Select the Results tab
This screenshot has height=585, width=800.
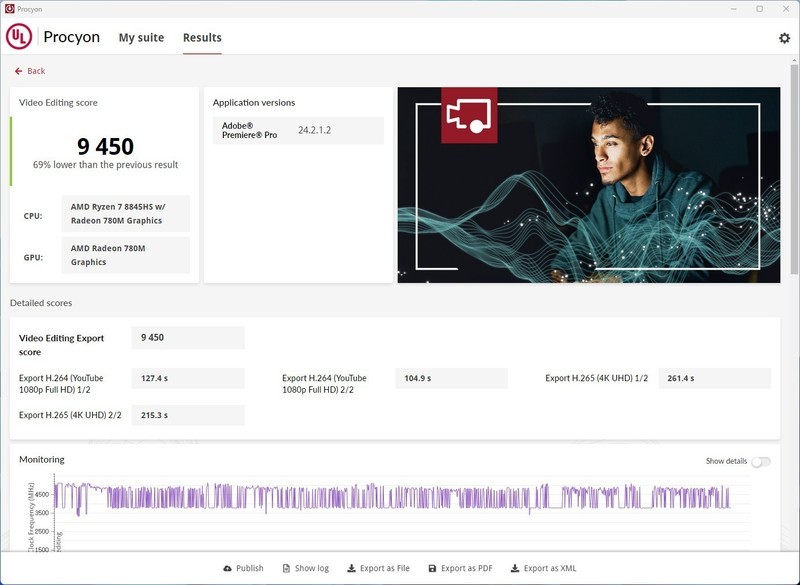pyautogui.click(x=202, y=38)
